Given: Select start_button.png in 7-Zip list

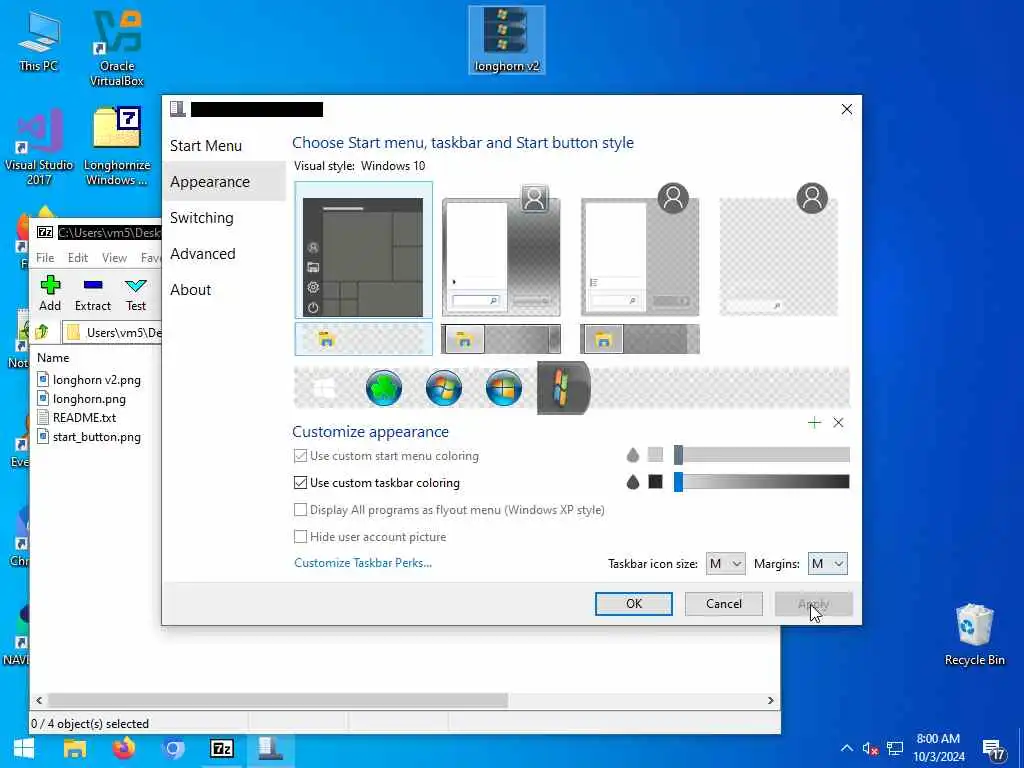Looking at the screenshot, I should tap(89, 436).
